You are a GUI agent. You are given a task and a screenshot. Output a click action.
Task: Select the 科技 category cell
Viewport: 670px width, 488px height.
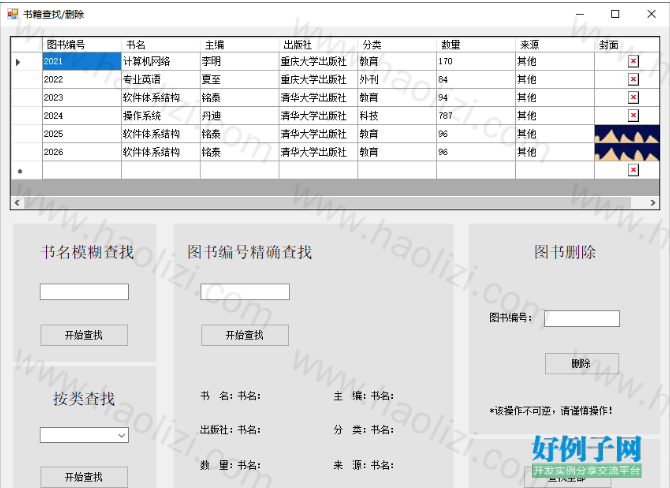pyautogui.click(x=397, y=115)
